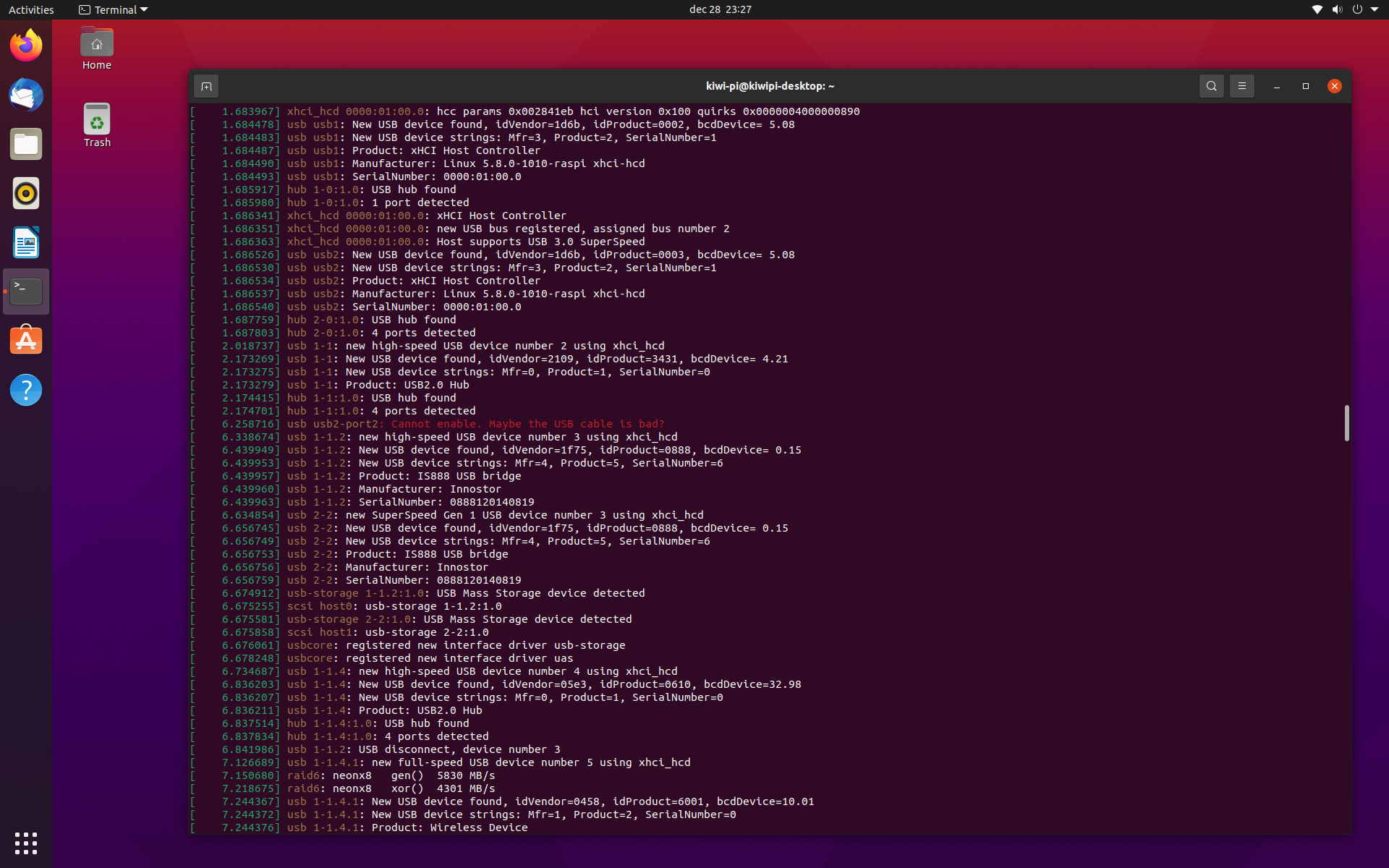Launch Rhythmbox music player
The height and width of the screenshot is (868, 1389).
[26, 194]
